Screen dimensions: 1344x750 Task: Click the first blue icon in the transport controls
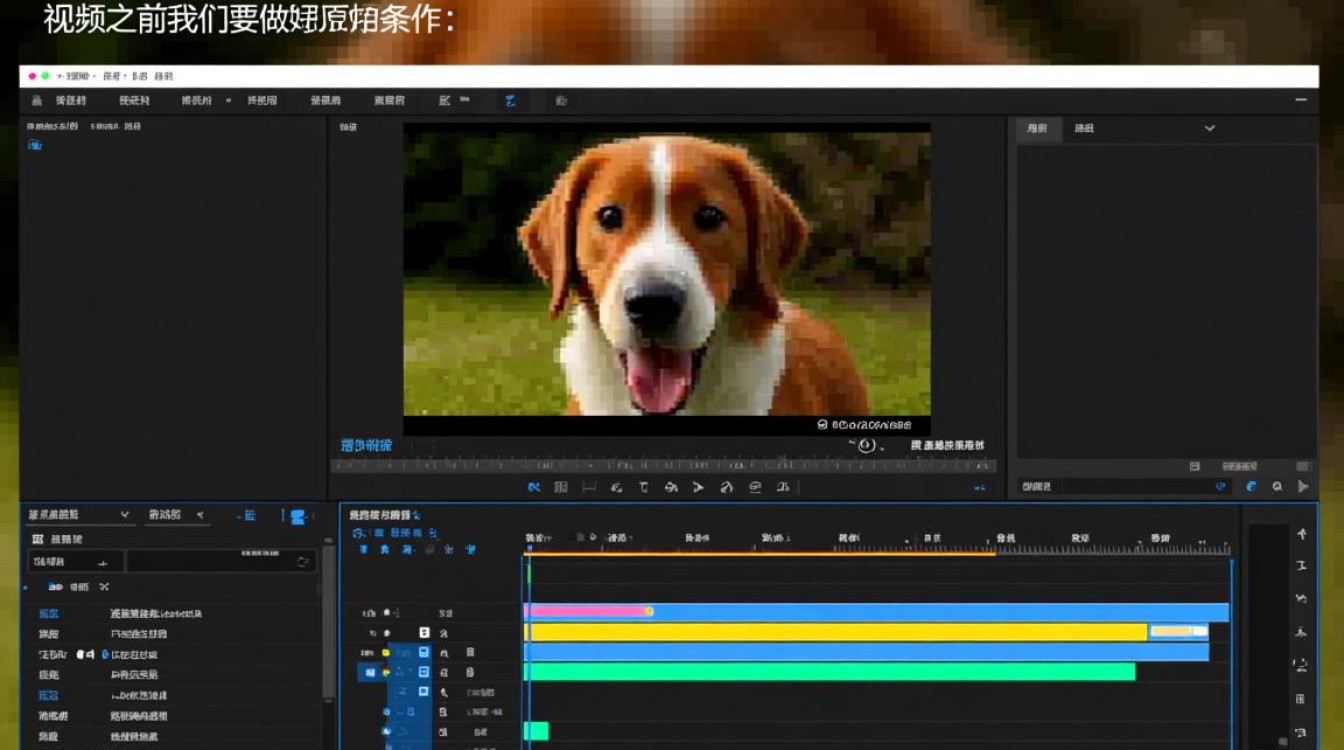[534, 487]
